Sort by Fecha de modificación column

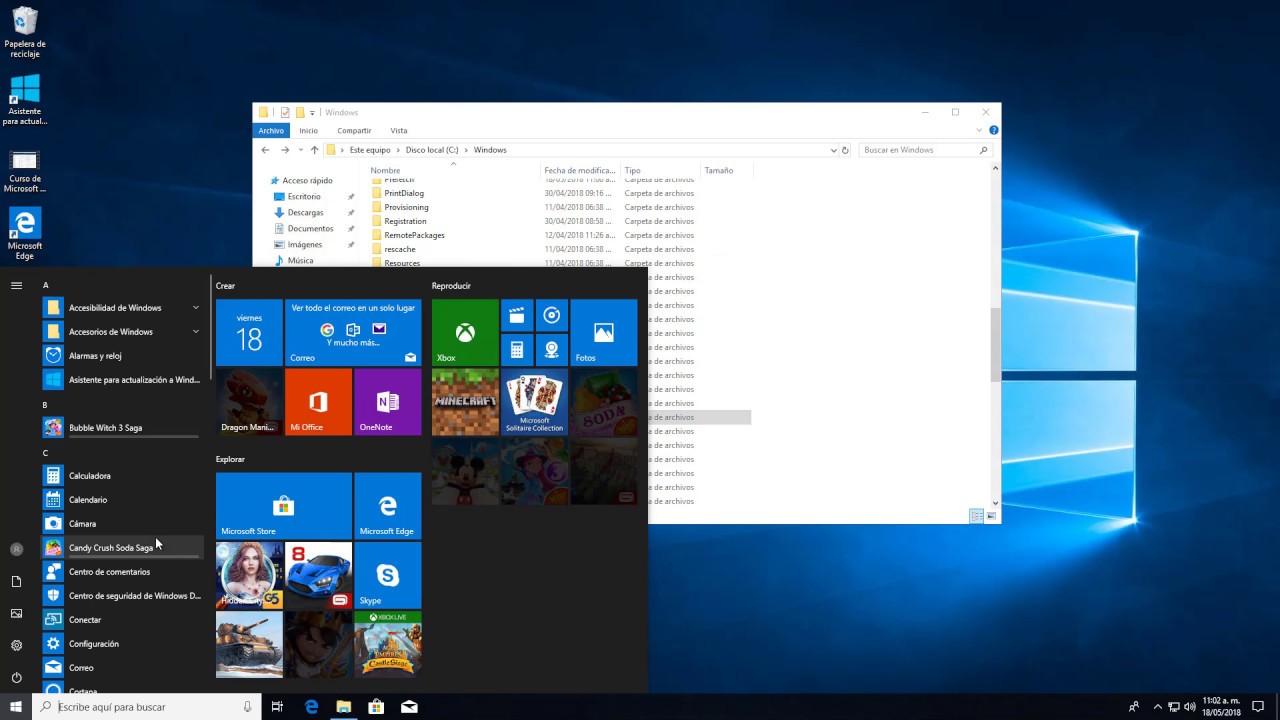(580, 171)
